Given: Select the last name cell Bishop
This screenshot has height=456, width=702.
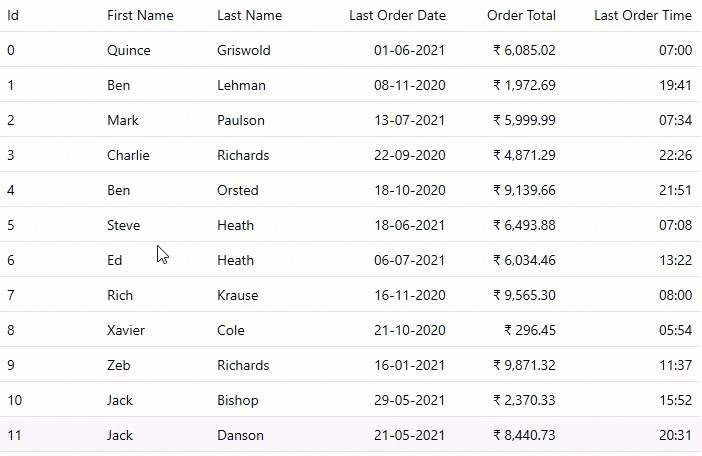Looking at the screenshot, I should [x=237, y=400].
